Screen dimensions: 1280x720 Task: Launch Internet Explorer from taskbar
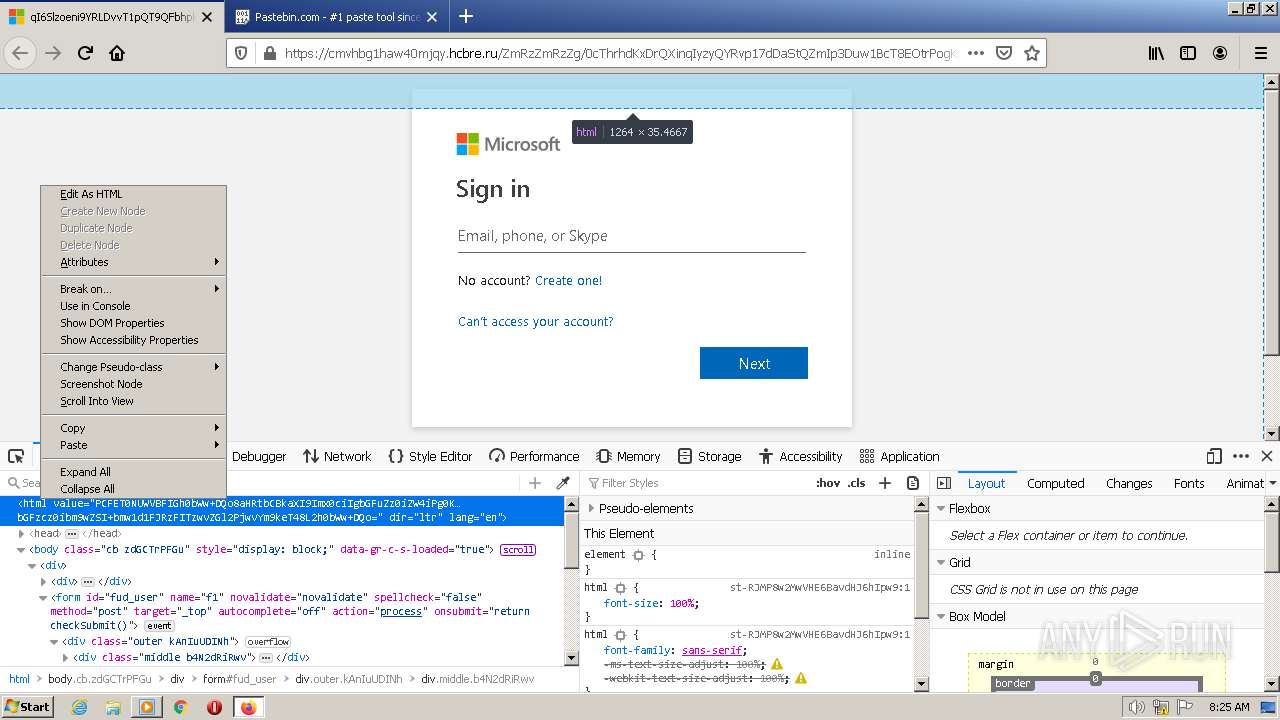[x=80, y=707]
